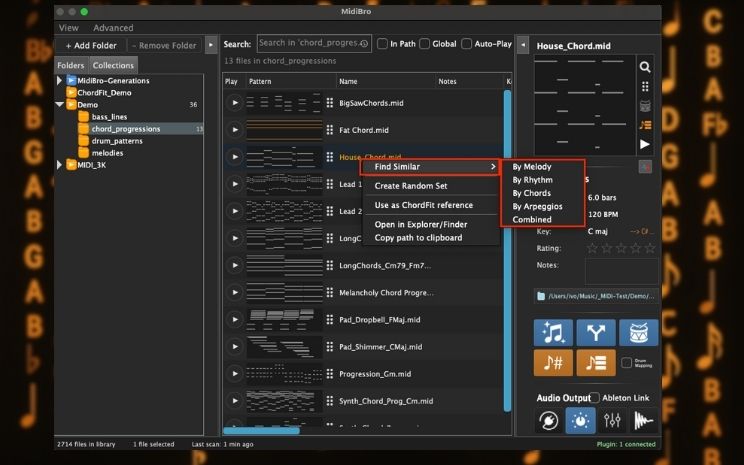Screen dimensions: 744x465
Task: Click the drag handle dots for Synth_Chord_Prog_Cm.mid
Action: coord(330,400)
